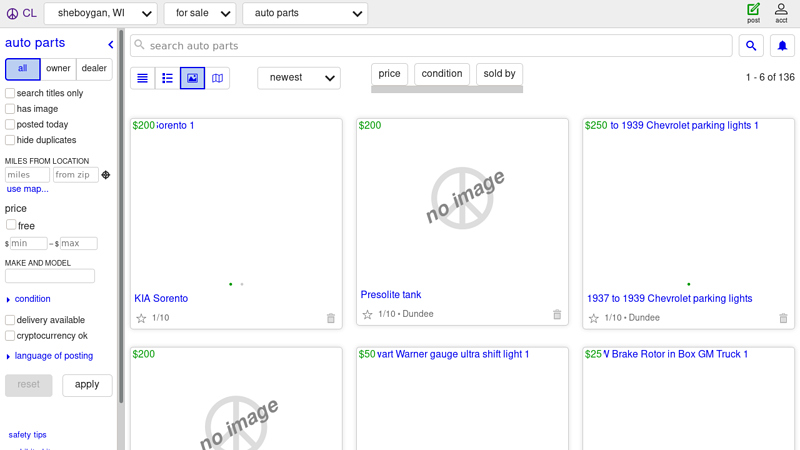Screen dimensions: 800x450
Task: Select the all sellers tab
Action: (22, 69)
